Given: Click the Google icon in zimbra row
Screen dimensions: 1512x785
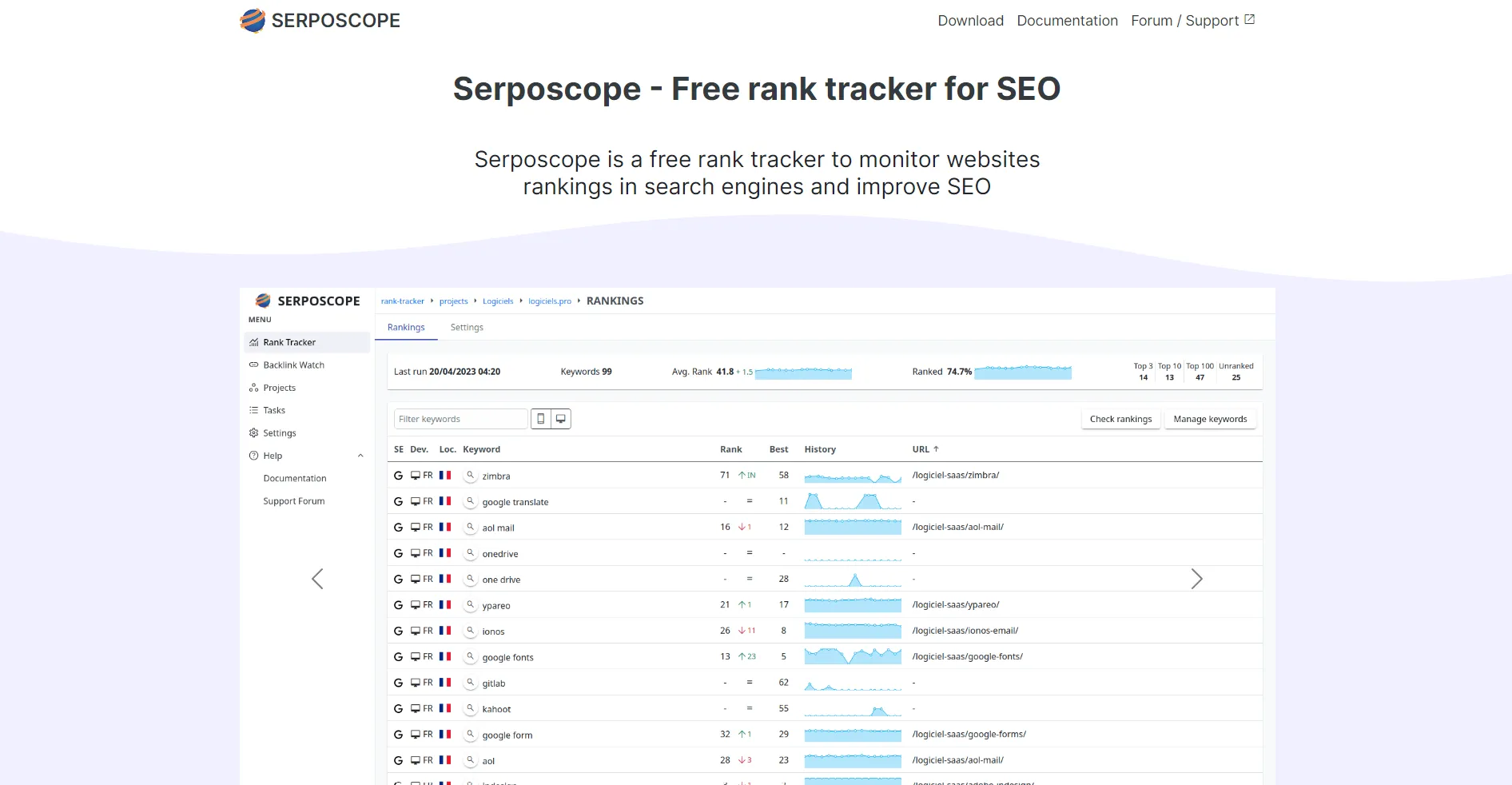Looking at the screenshot, I should 398,476.
